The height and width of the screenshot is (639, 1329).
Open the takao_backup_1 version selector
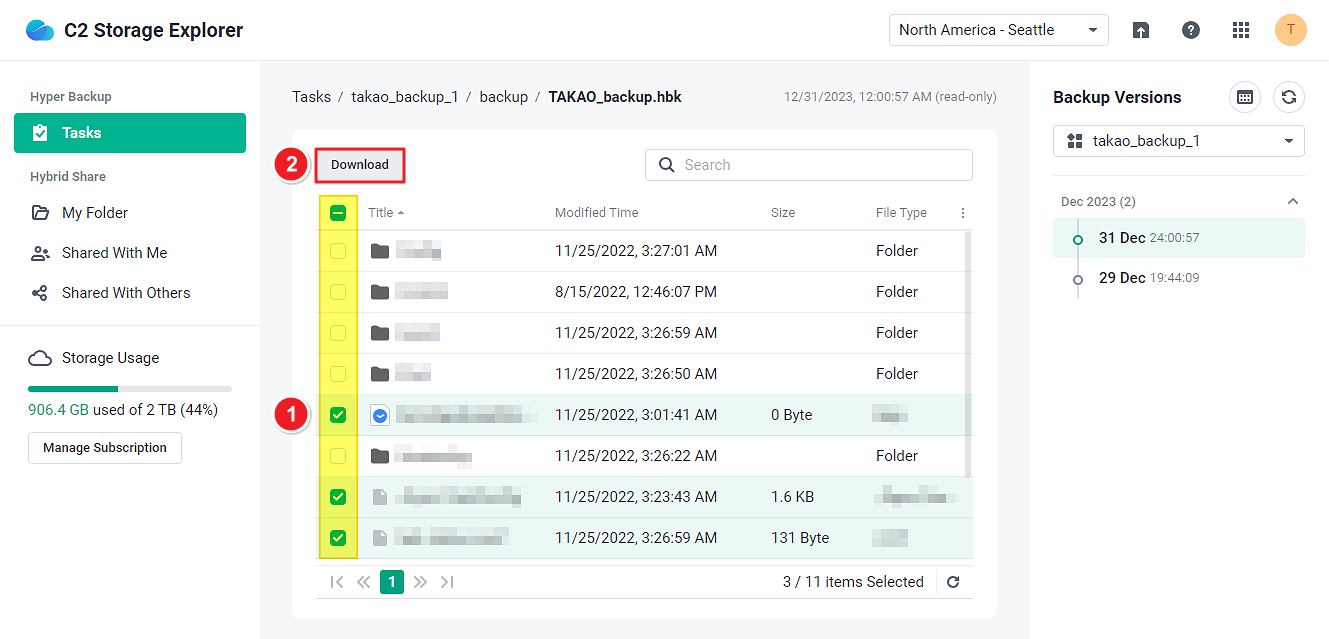[1178, 141]
